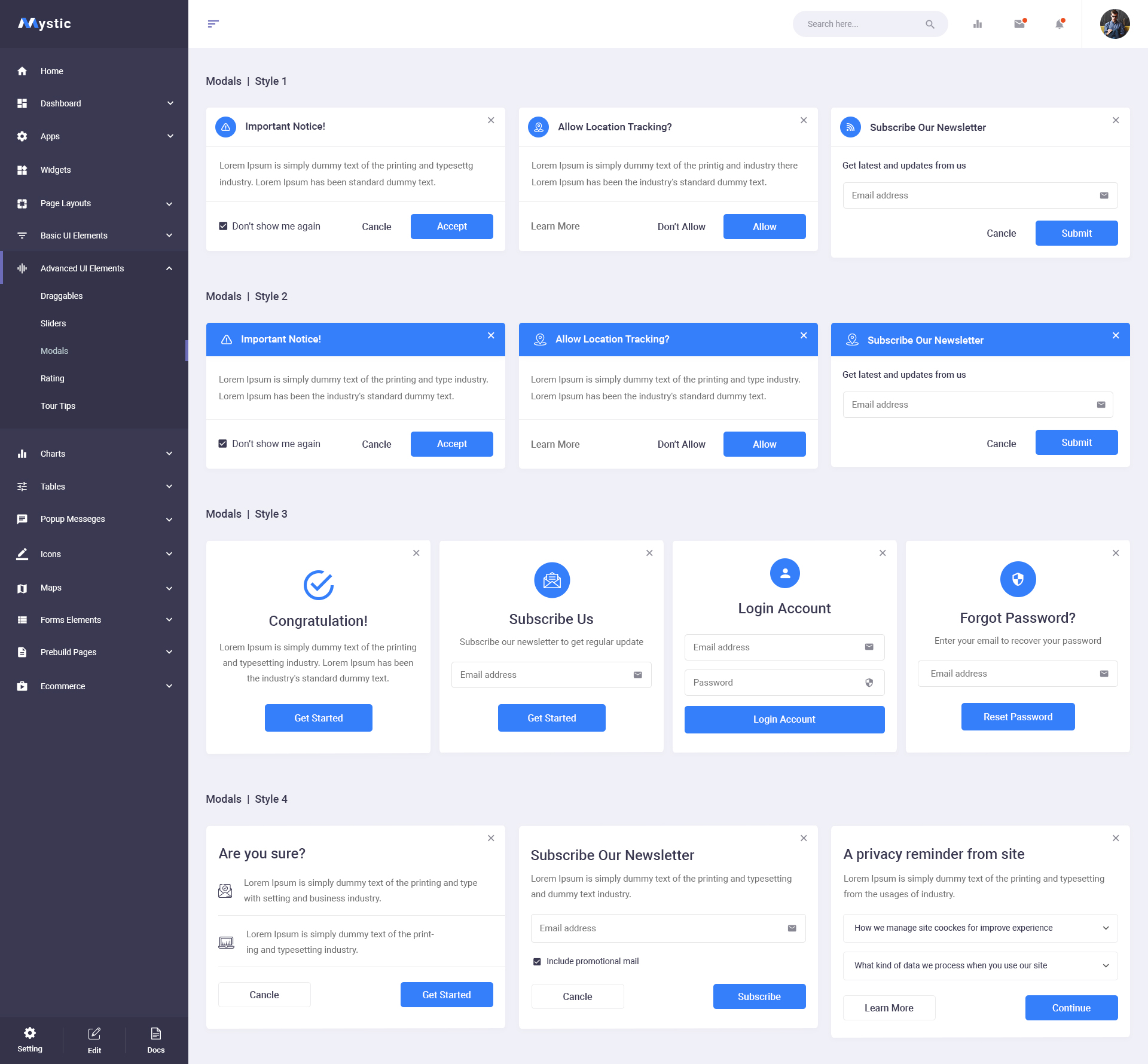Uncheck Don't show me again in Style 1
This screenshot has height=1064, width=1148.
223,226
